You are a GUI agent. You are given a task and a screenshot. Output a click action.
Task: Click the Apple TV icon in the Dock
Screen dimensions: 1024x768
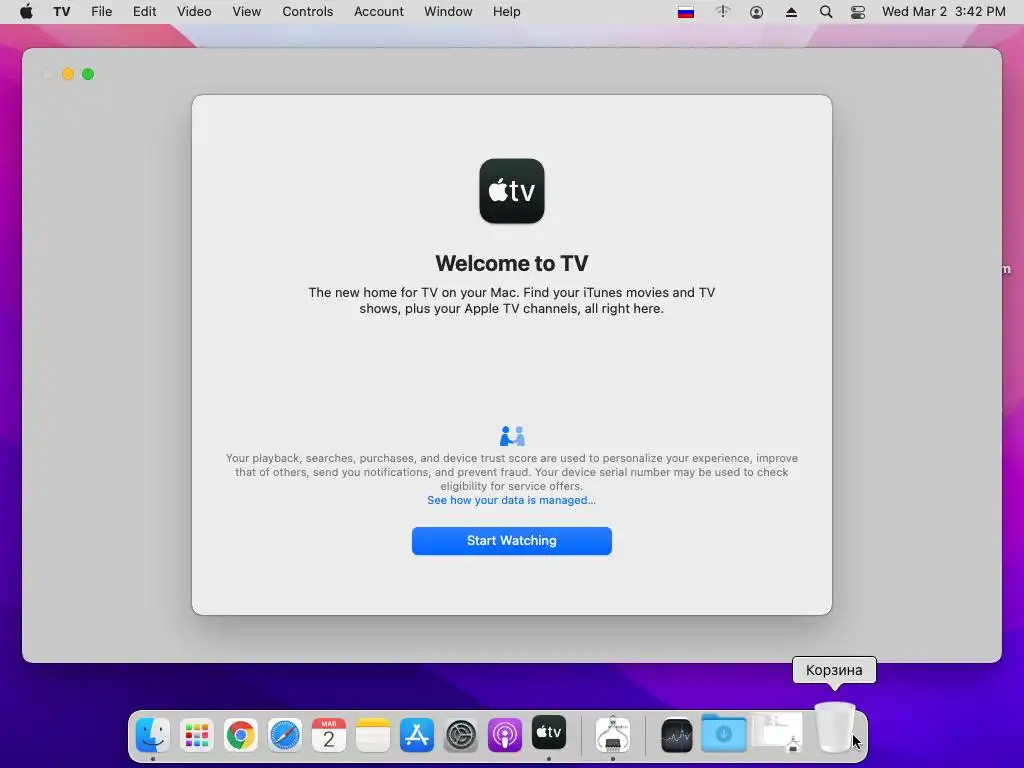pos(549,733)
